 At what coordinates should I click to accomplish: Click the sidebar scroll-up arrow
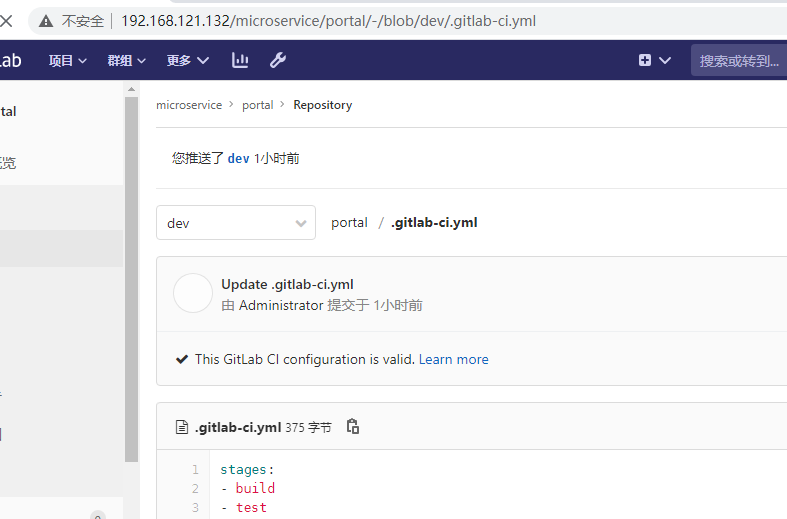click(x=132, y=89)
